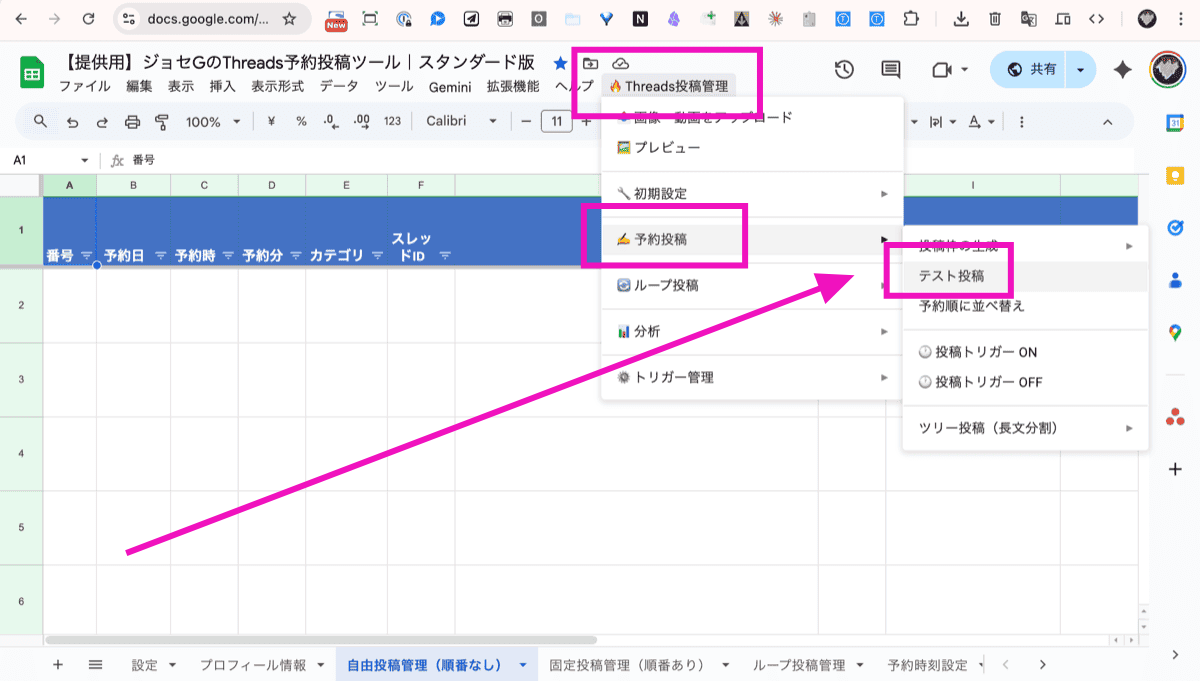
Task: Print the spreadsheet
Action: click(132, 122)
